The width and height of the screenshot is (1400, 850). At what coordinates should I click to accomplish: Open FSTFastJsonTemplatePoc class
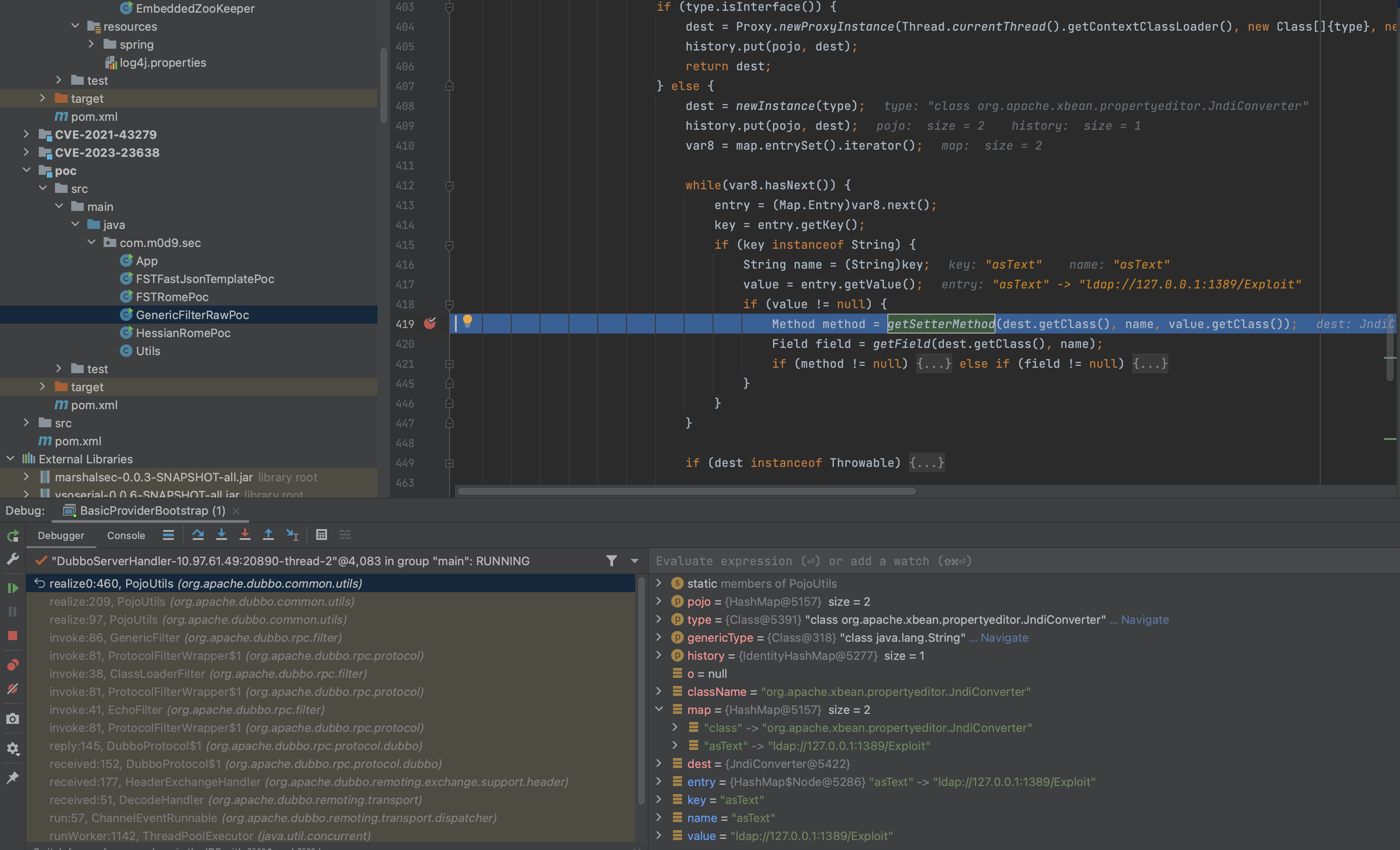pyautogui.click(x=205, y=279)
